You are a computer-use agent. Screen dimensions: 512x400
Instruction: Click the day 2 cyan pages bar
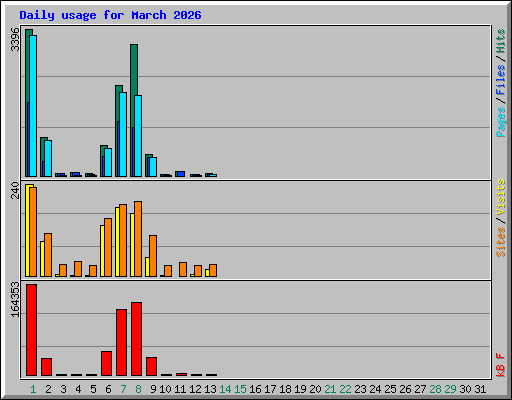pos(48,159)
